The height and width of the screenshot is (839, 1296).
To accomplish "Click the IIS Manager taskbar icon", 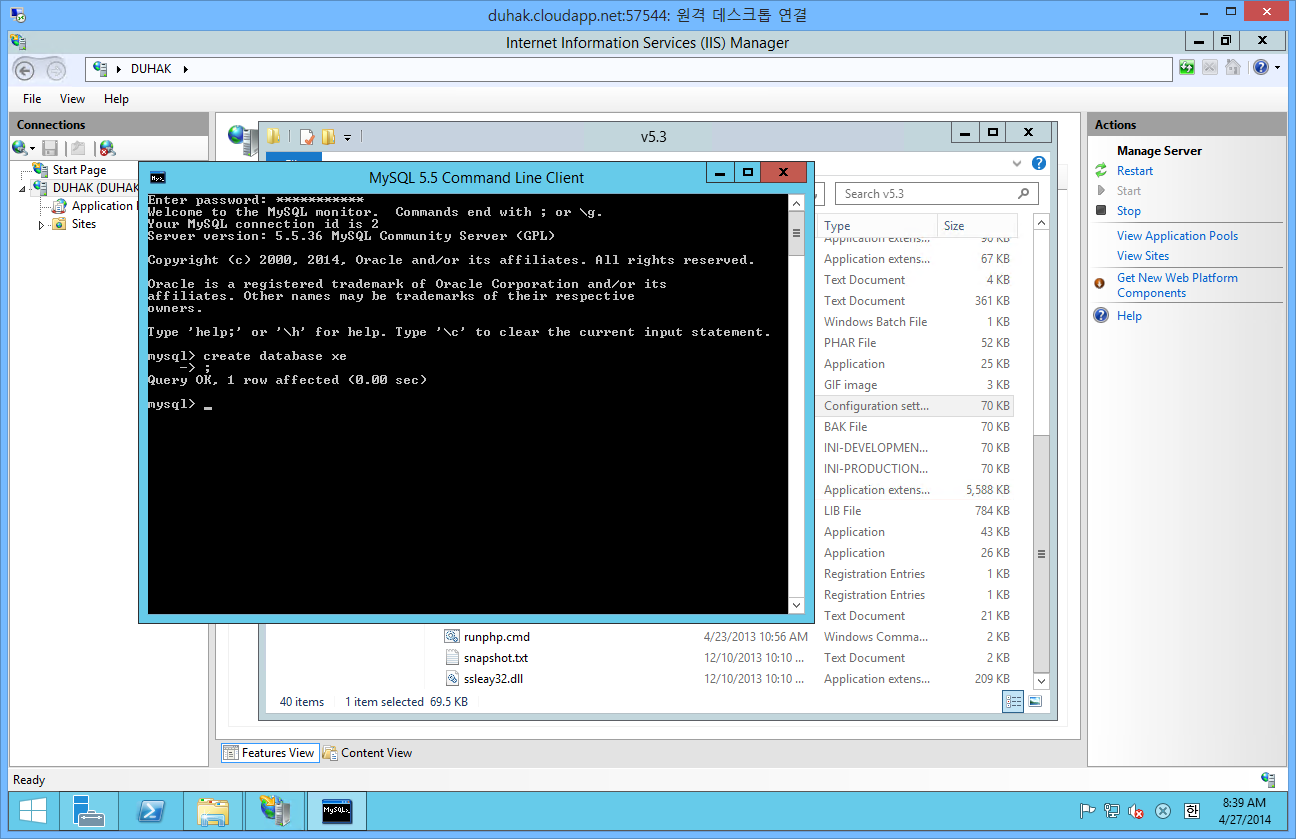I will point(275,811).
